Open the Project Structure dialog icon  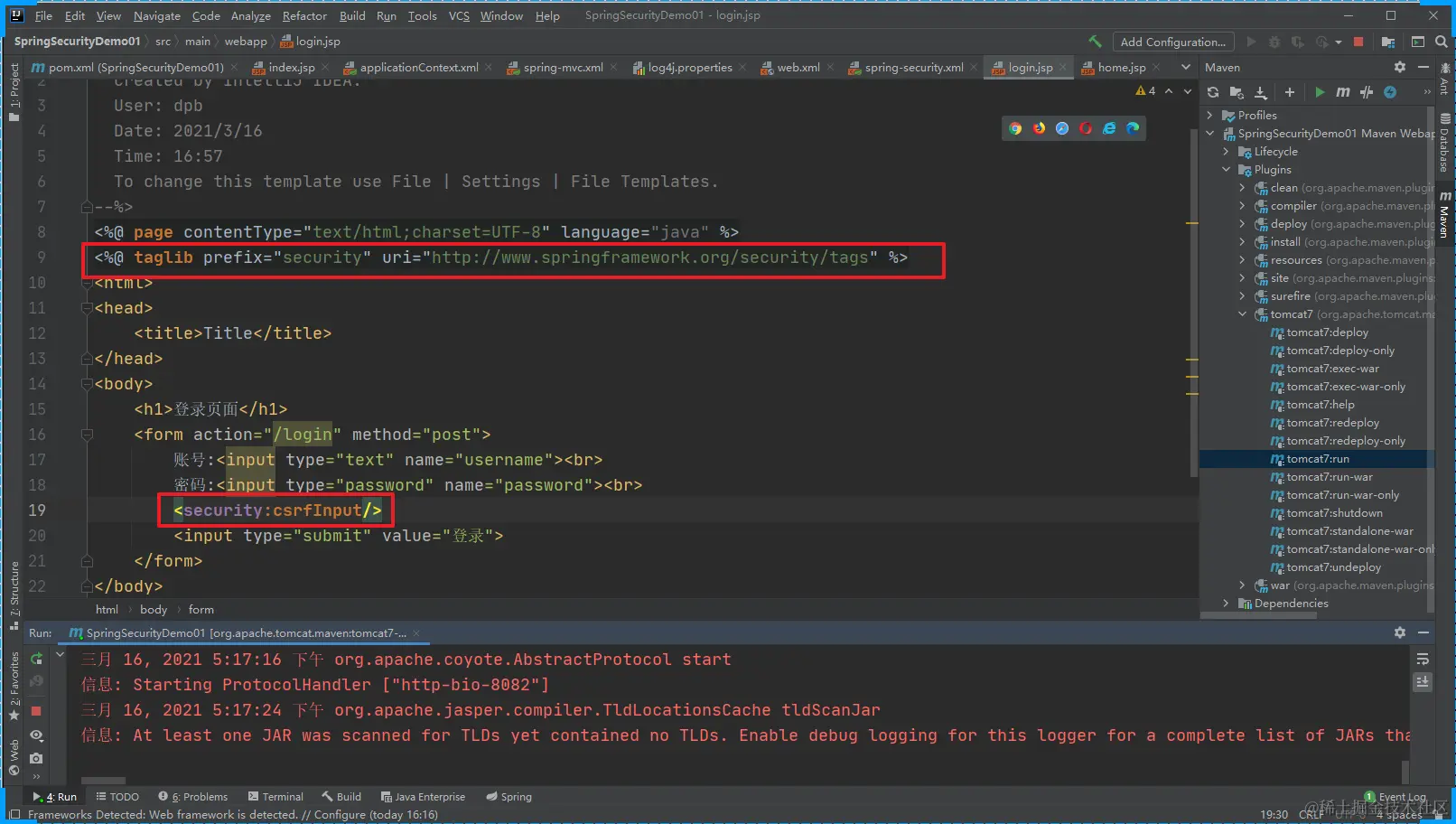[x=1388, y=42]
